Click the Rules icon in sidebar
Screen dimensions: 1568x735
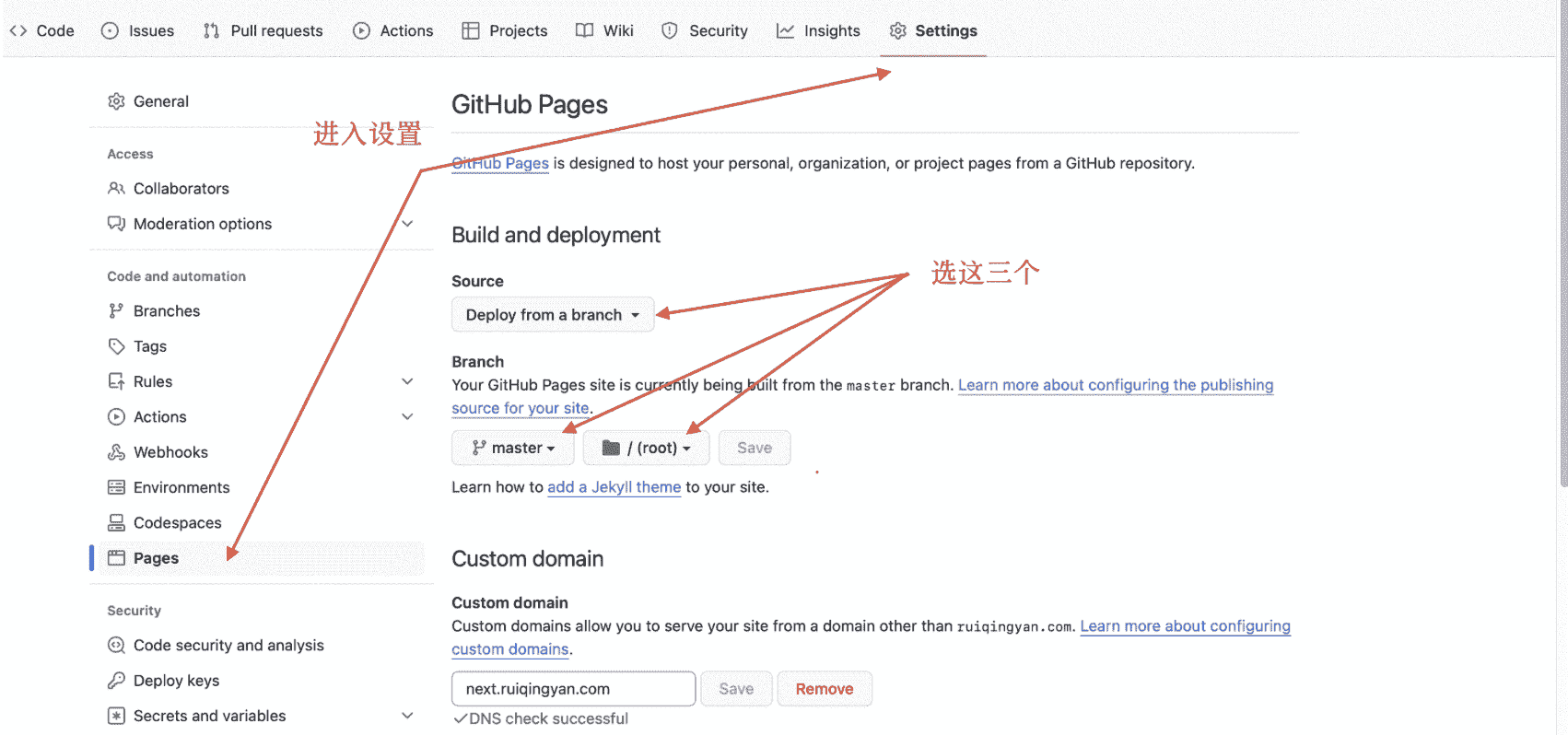116,381
